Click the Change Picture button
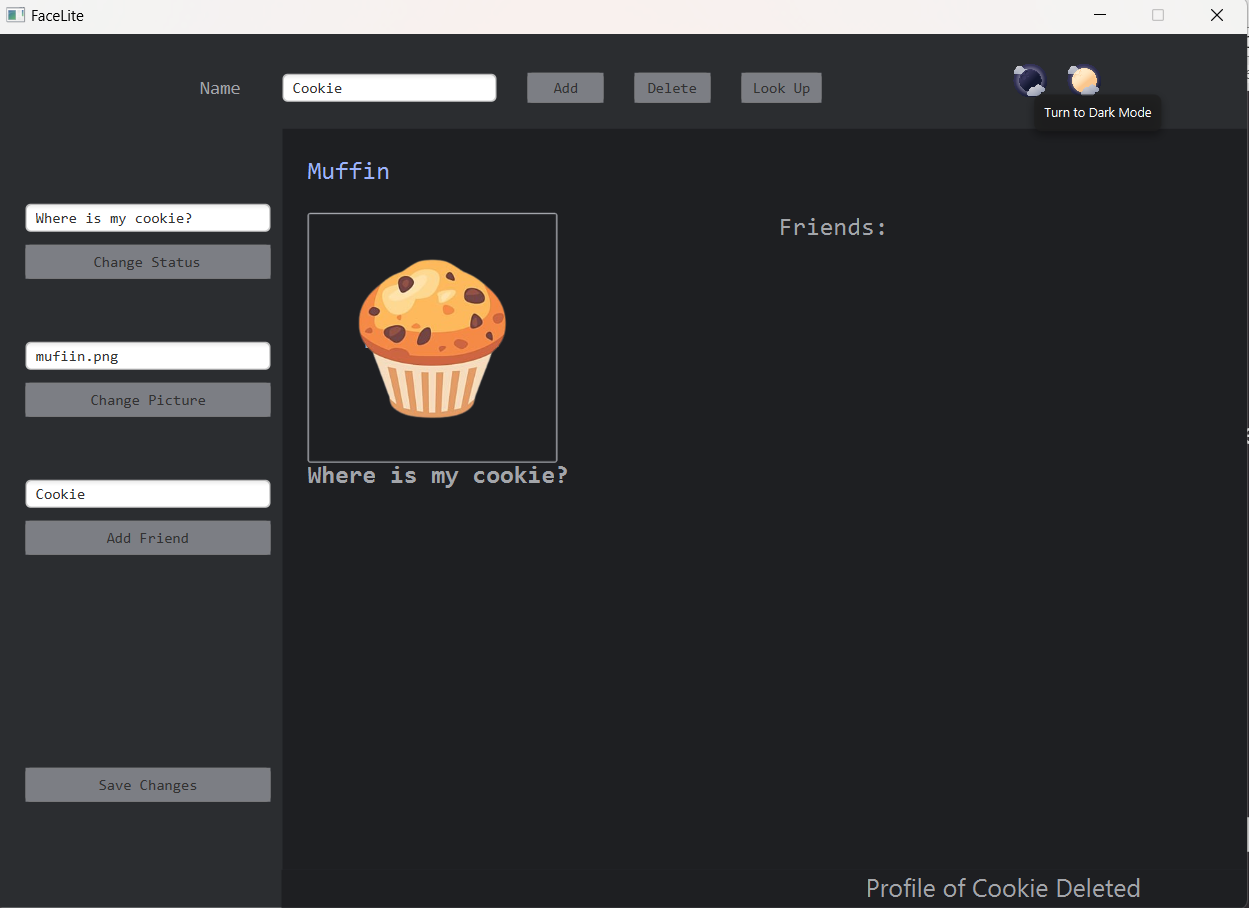 pyautogui.click(x=147, y=400)
